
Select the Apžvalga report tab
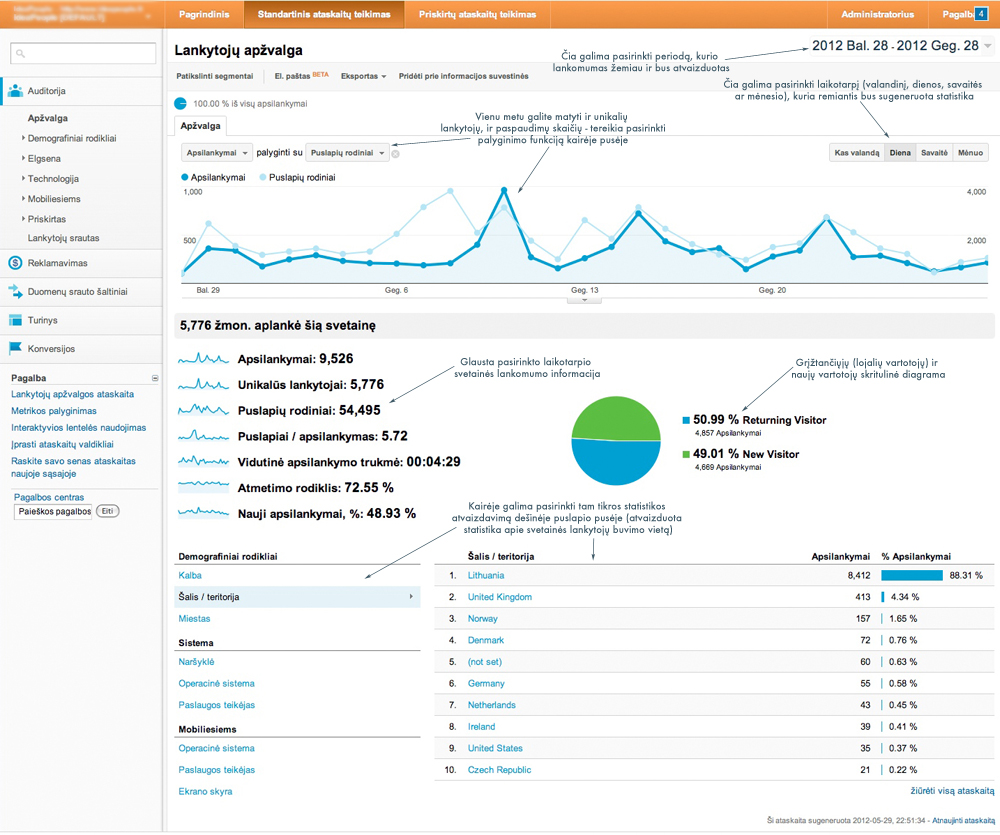click(x=200, y=126)
